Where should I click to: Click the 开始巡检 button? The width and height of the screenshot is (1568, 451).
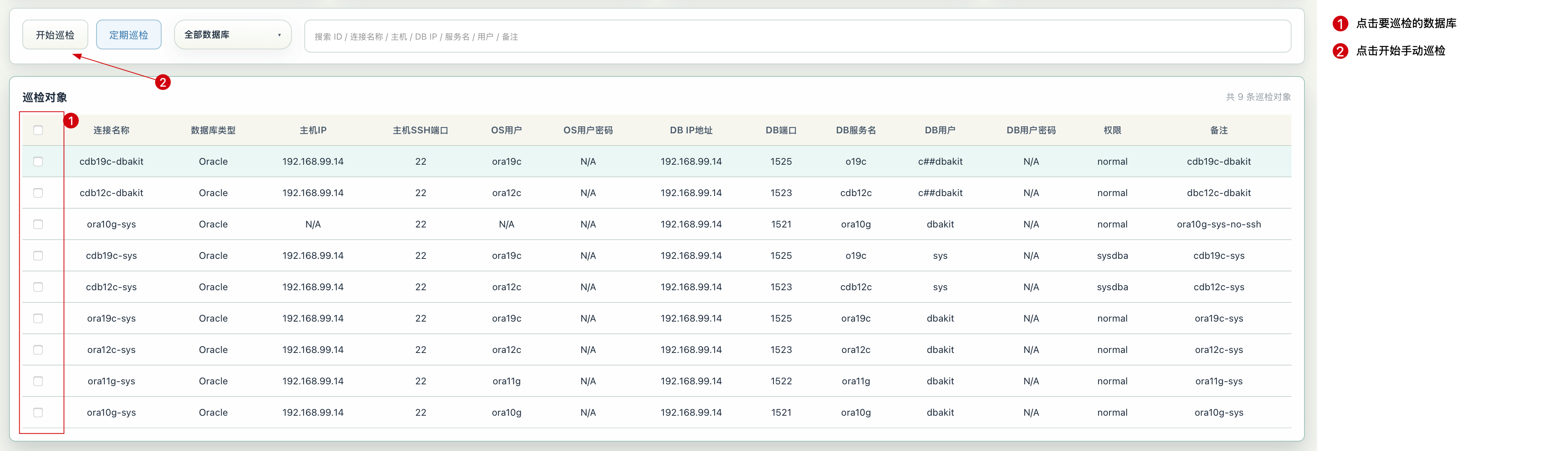(x=55, y=35)
